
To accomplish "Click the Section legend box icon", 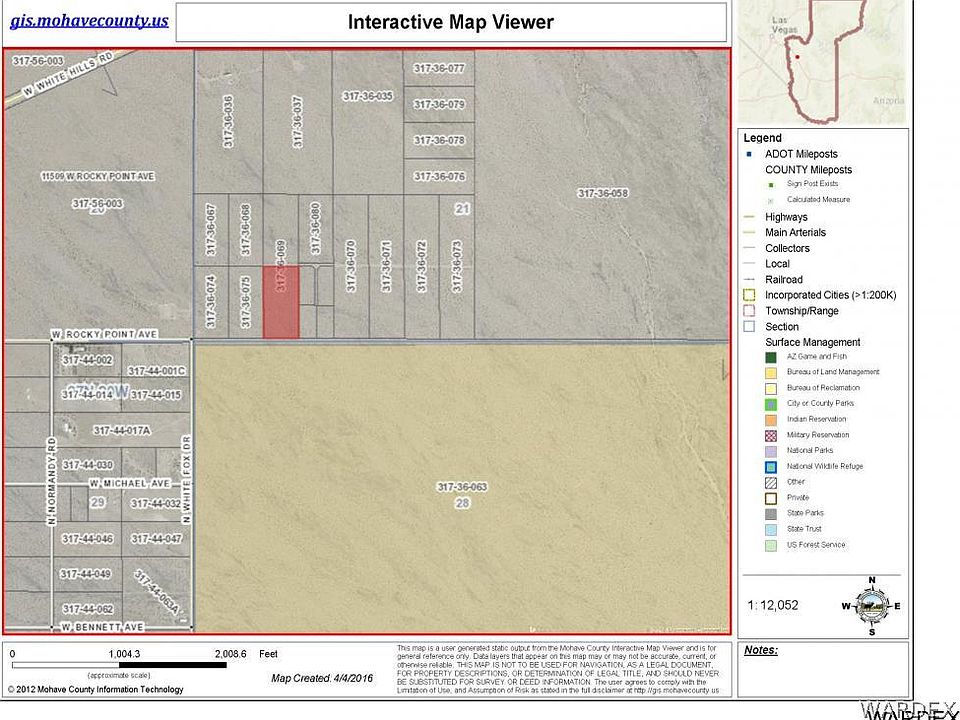I will click(x=749, y=326).
